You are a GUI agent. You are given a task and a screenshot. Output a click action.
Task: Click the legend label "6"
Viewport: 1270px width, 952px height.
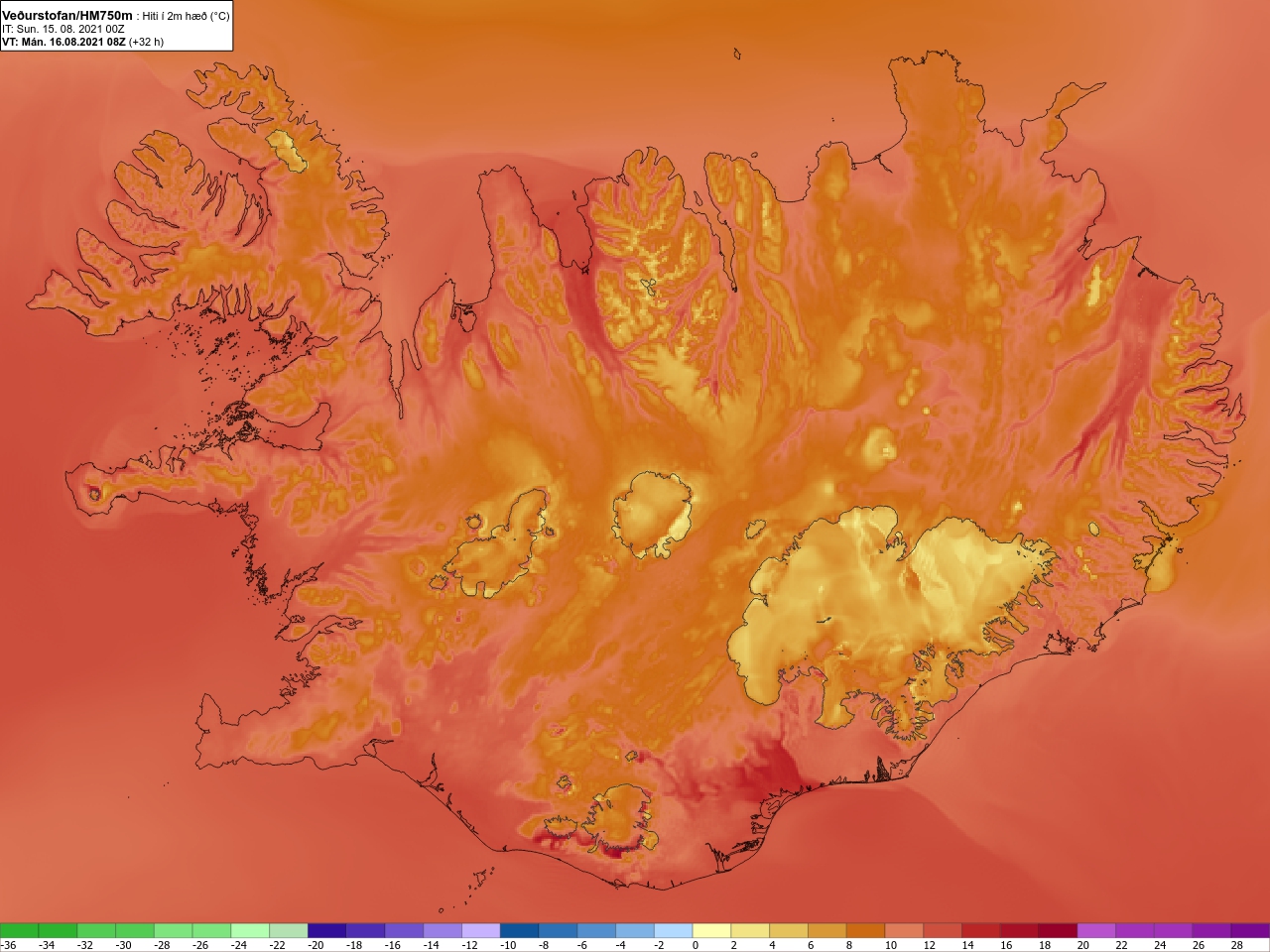811,945
